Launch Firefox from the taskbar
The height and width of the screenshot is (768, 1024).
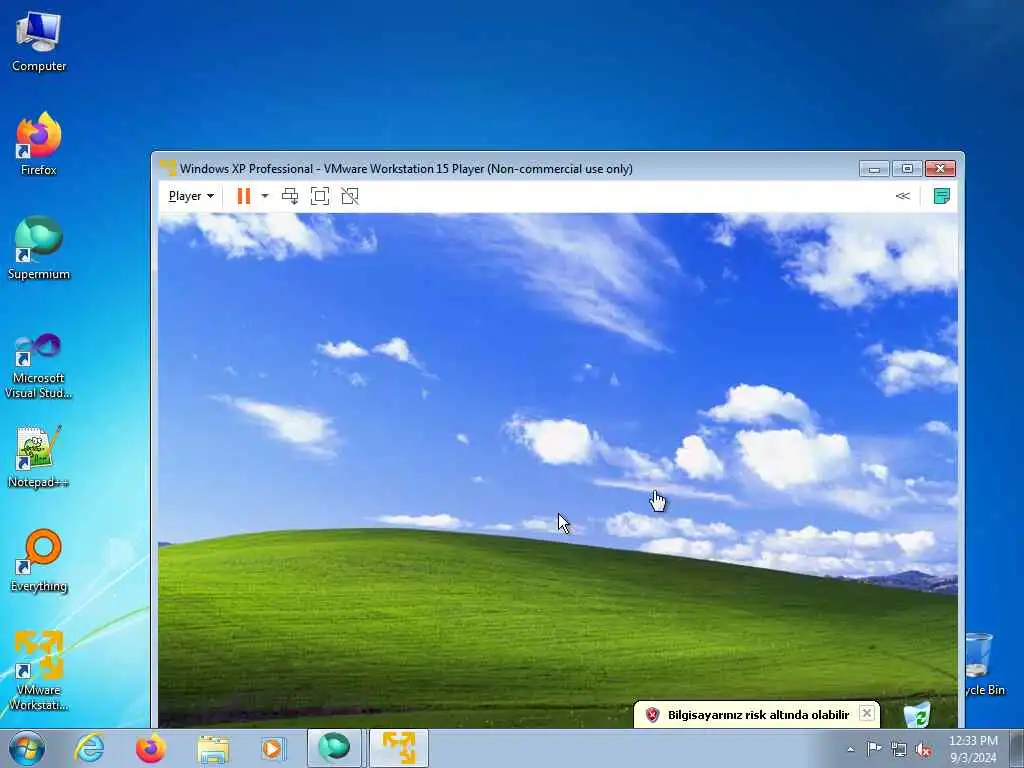150,748
